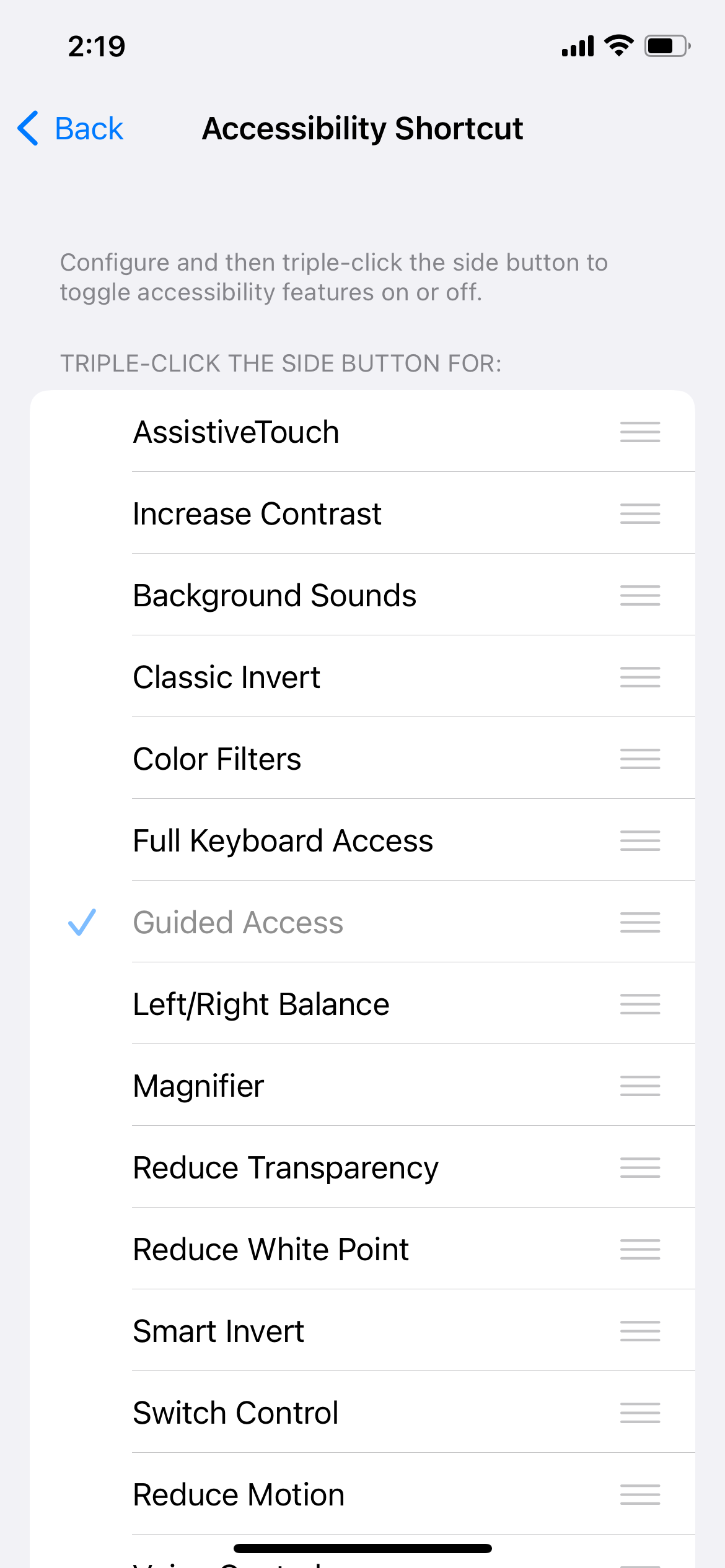Tap the battery indicator in status bar
725x1568 pixels.
point(667,46)
